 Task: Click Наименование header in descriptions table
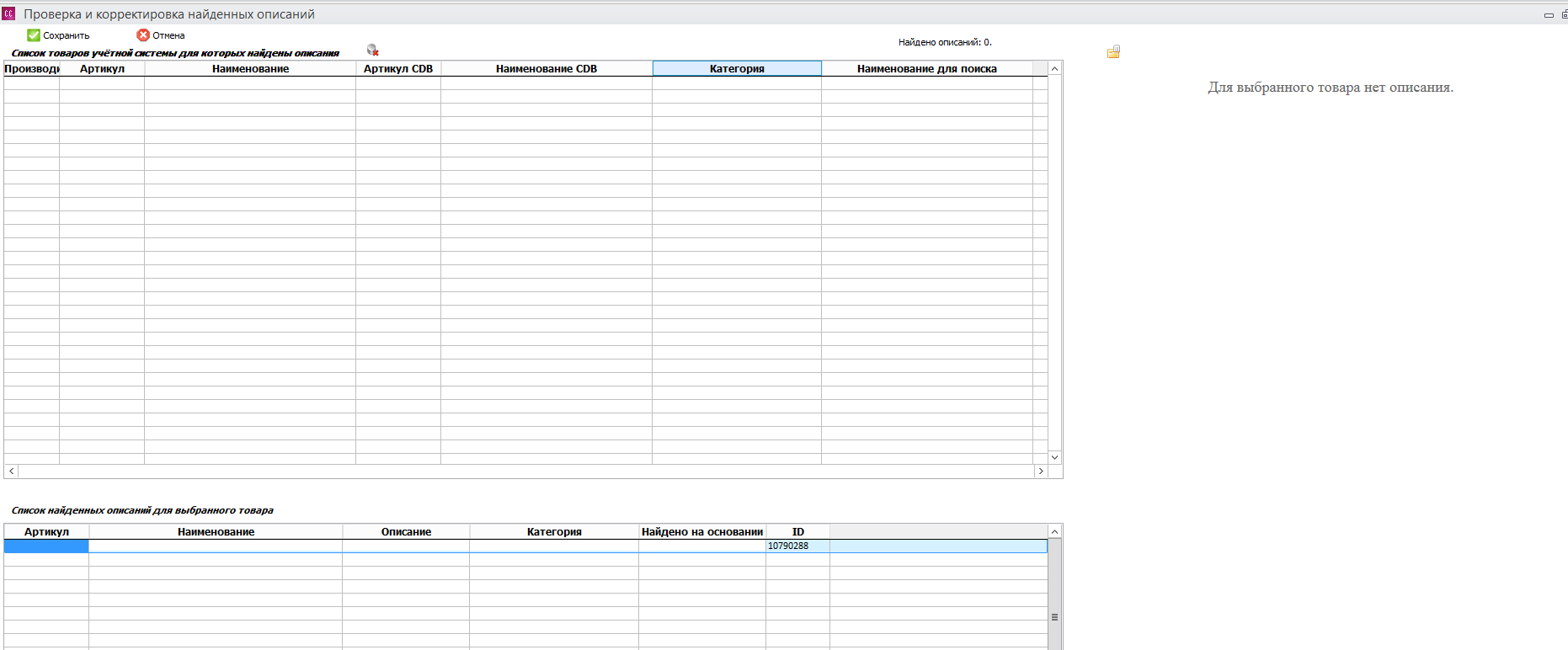pyautogui.click(x=216, y=532)
